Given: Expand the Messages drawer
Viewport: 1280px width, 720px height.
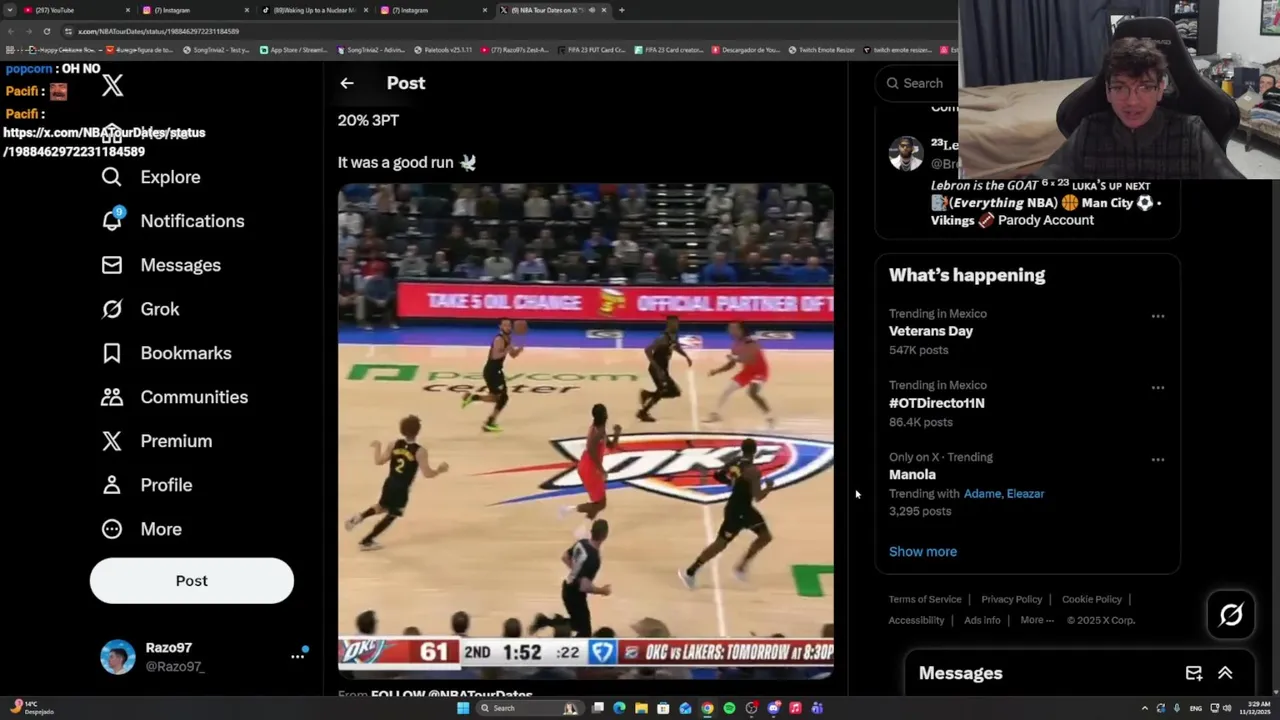Looking at the screenshot, I should pyautogui.click(x=1225, y=673).
